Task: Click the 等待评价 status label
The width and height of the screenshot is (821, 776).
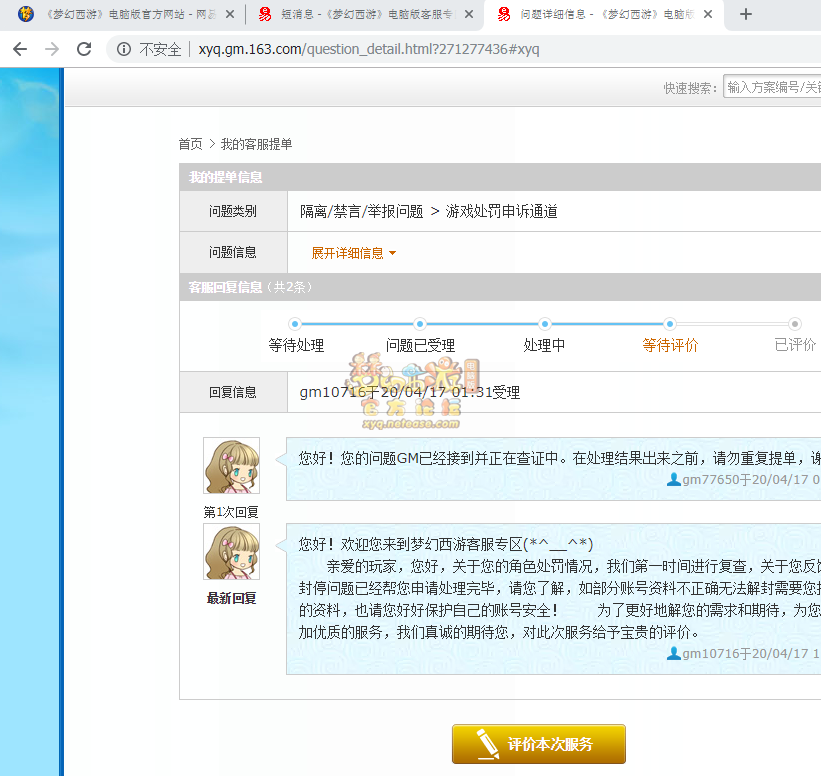Action: coord(670,346)
